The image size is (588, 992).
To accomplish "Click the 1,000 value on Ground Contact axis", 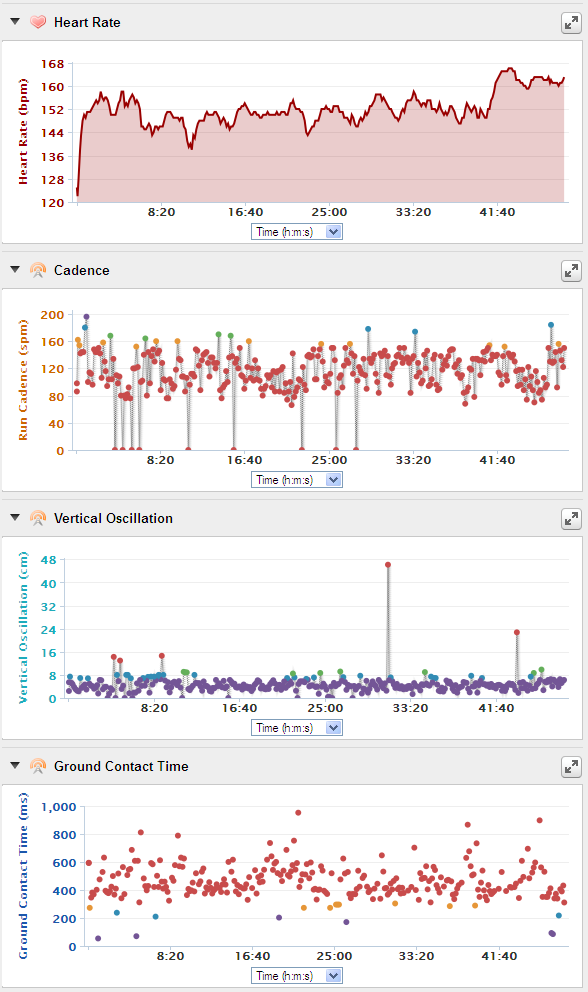I will [x=59, y=807].
